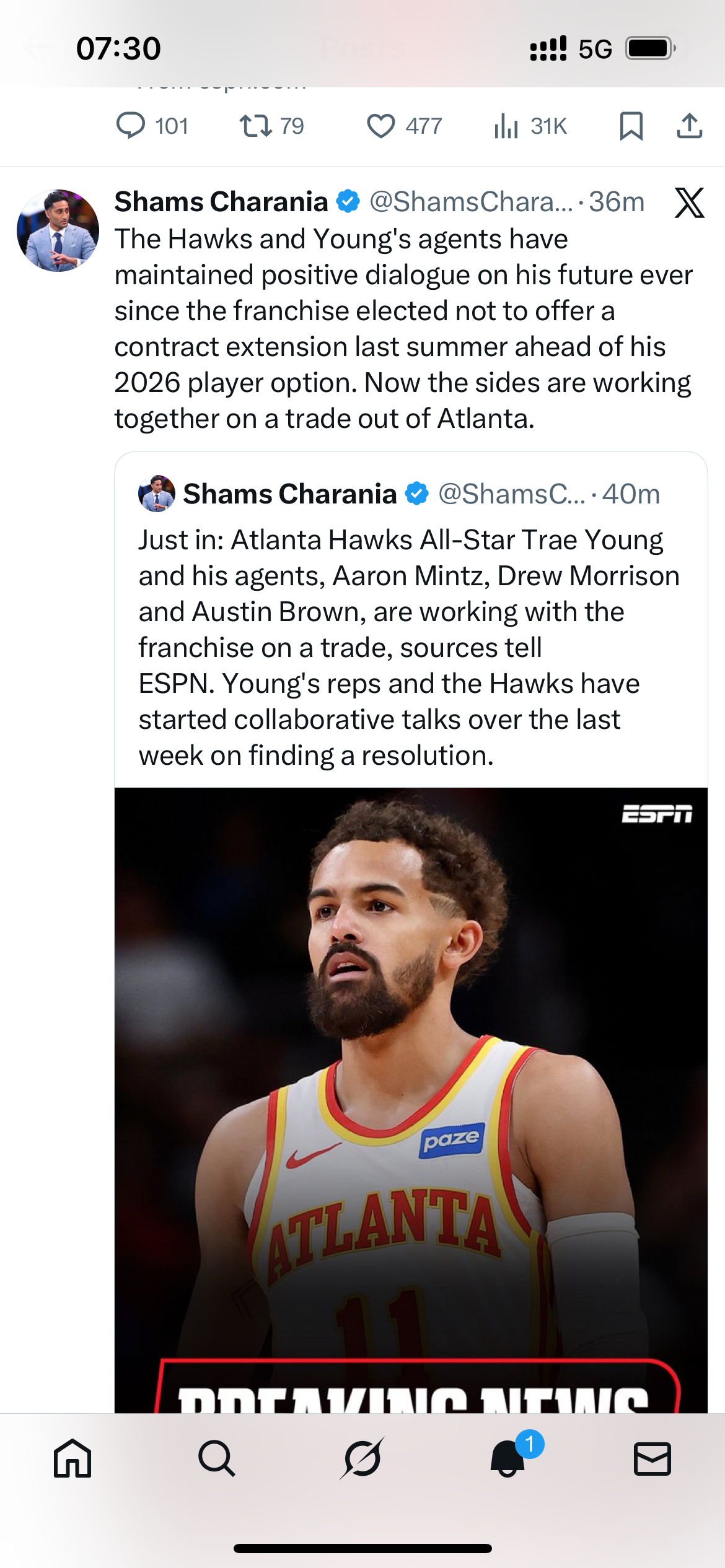Viewport: 725px width, 1568px height.
Task: Open the Grok tab
Action: point(362,1458)
